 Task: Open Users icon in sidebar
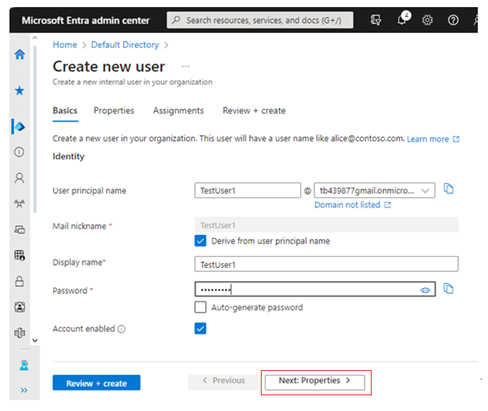click(x=19, y=178)
